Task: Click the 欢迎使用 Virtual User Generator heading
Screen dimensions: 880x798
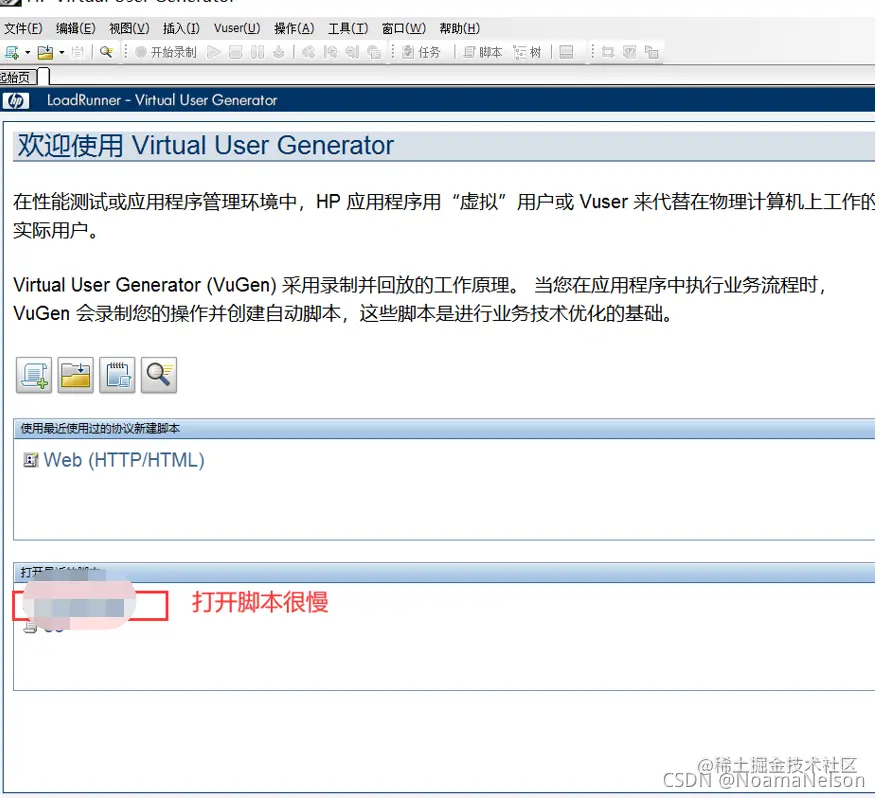Action: [205, 145]
